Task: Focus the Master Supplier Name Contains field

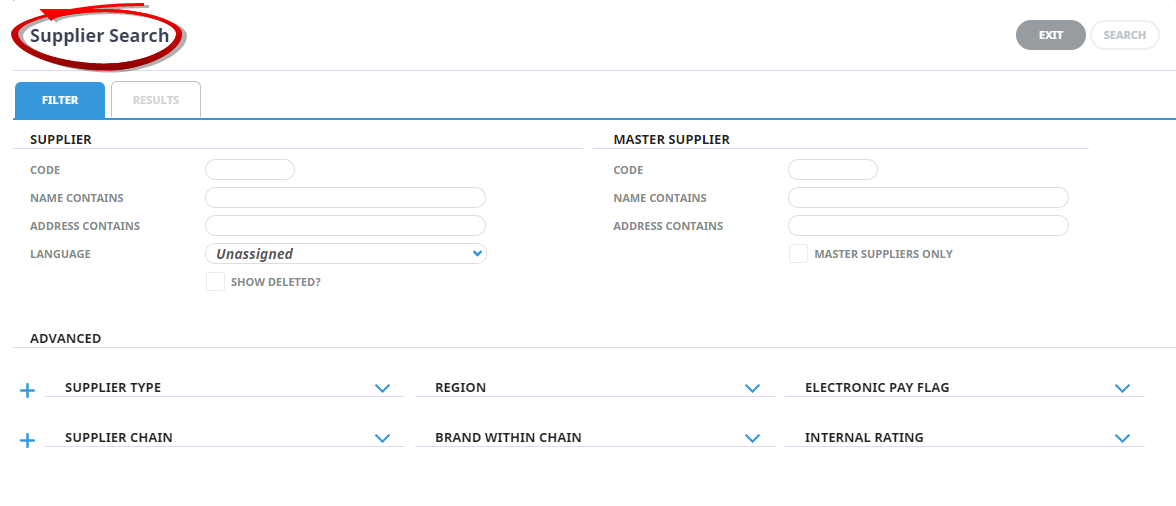Action: point(928,198)
